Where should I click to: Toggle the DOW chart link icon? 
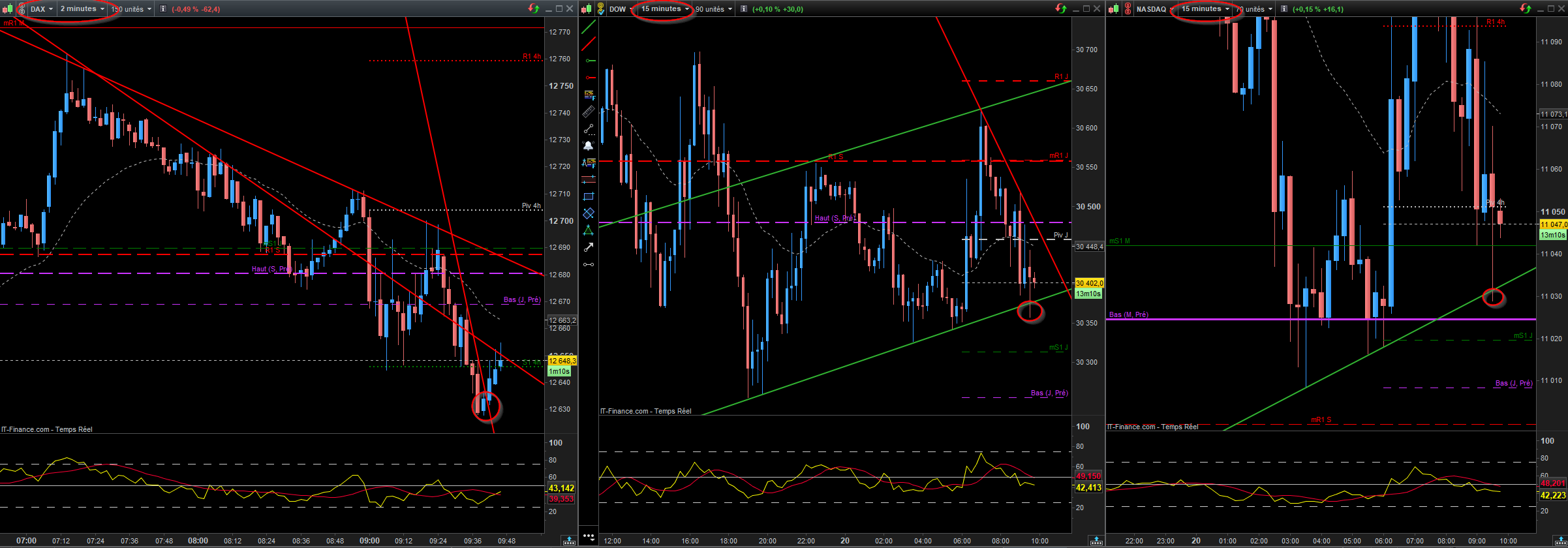click(x=600, y=9)
